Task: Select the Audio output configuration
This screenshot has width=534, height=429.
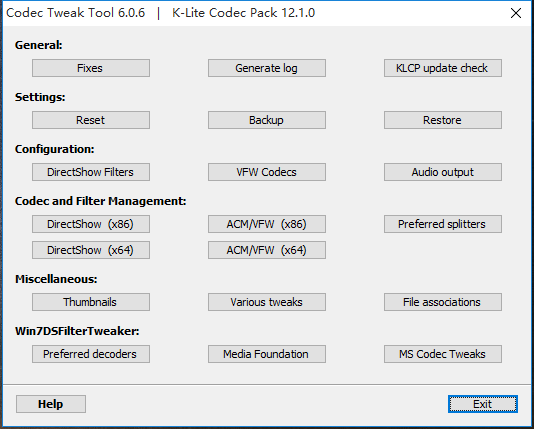Action: 443,172
